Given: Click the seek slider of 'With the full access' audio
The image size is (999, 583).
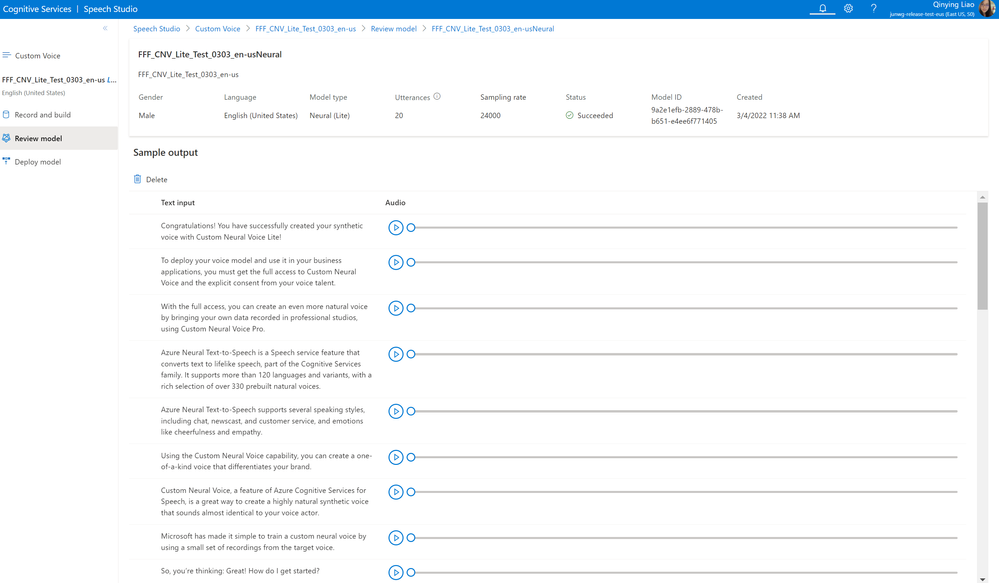Looking at the screenshot, I should point(682,308).
